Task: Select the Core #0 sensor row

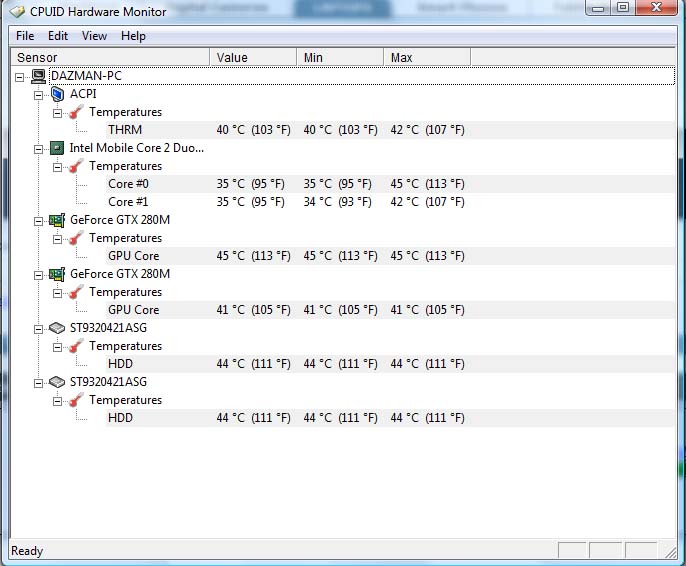Action: 389,184
